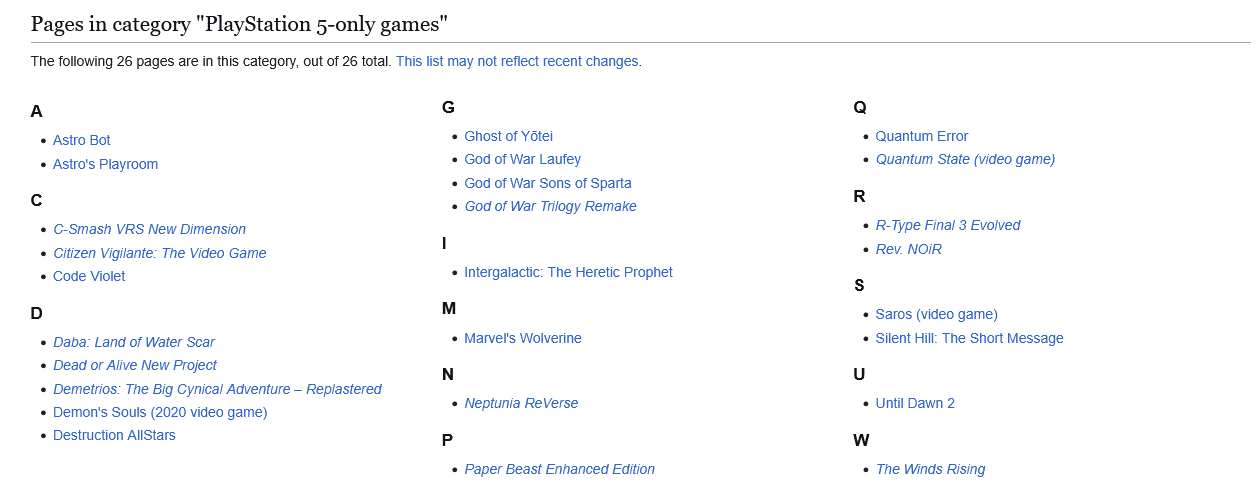Open Astro's Playroom link

(x=106, y=164)
